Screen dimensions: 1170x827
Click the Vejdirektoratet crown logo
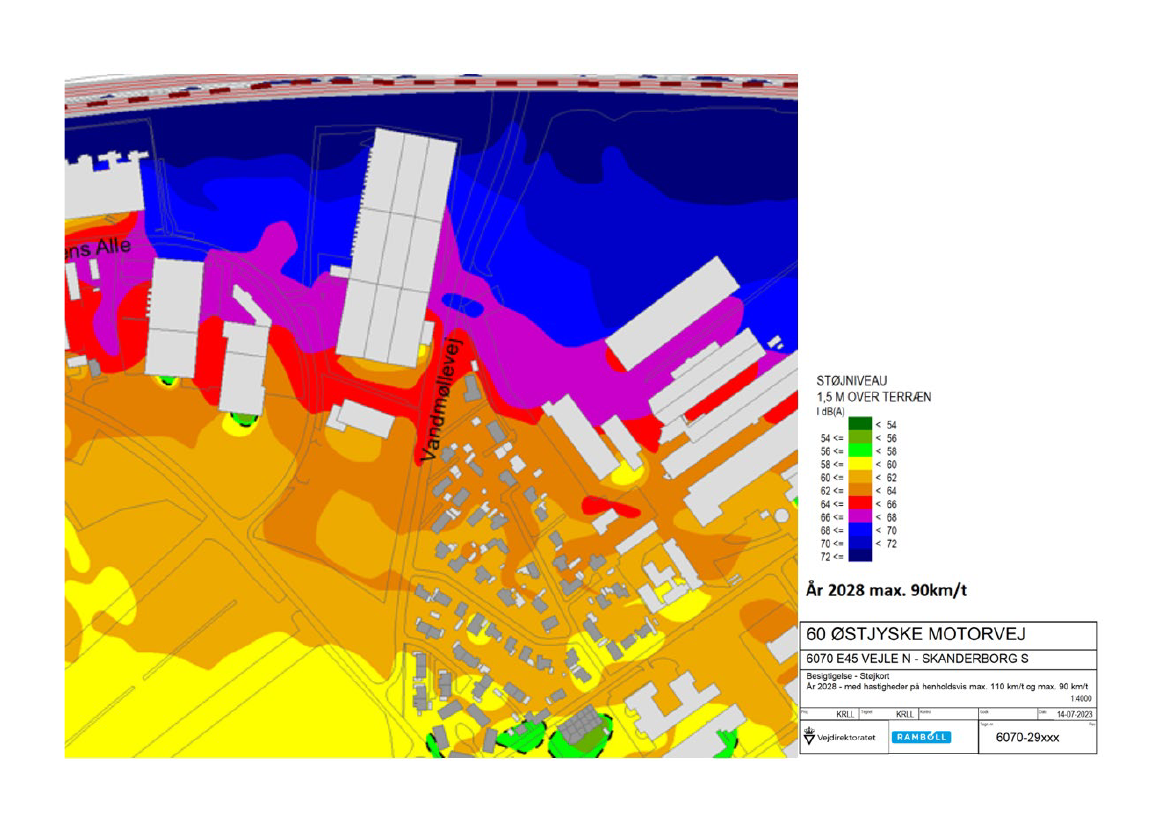810,737
